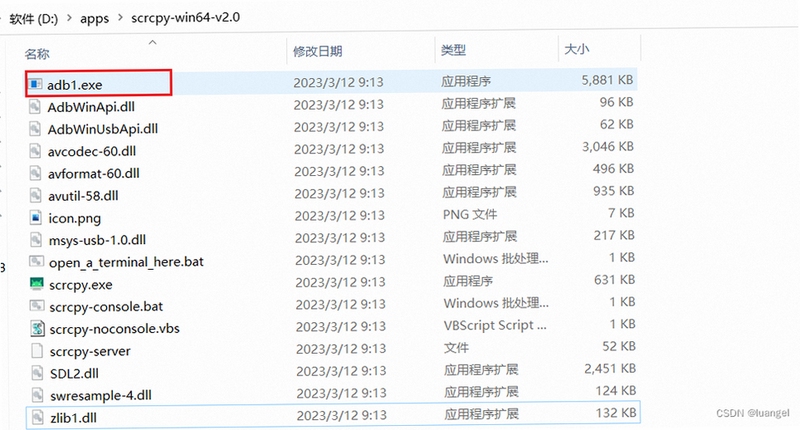The height and width of the screenshot is (430, 800).
Task: Click the 631 KB size of scrcpy.exe
Action: pyautogui.click(x=614, y=280)
